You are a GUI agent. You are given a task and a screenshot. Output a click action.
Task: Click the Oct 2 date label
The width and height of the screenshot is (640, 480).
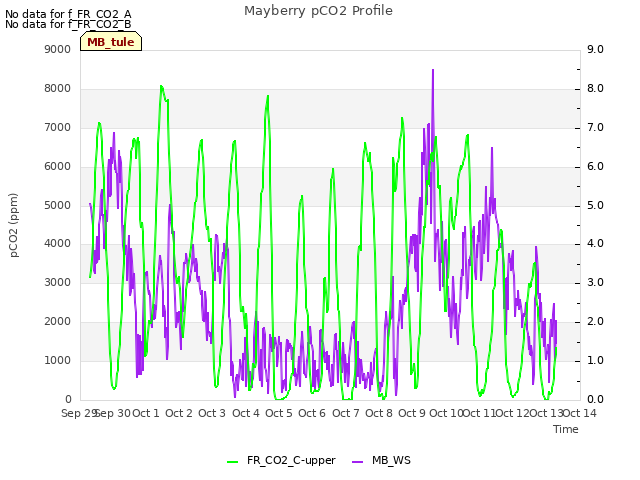179,413
